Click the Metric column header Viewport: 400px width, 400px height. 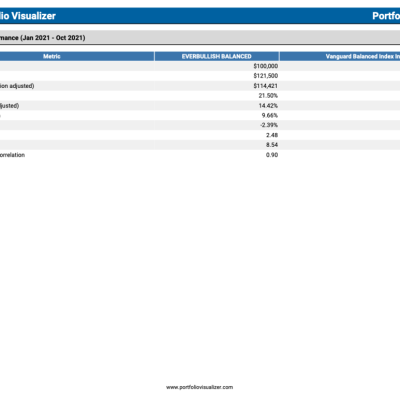click(x=77, y=56)
